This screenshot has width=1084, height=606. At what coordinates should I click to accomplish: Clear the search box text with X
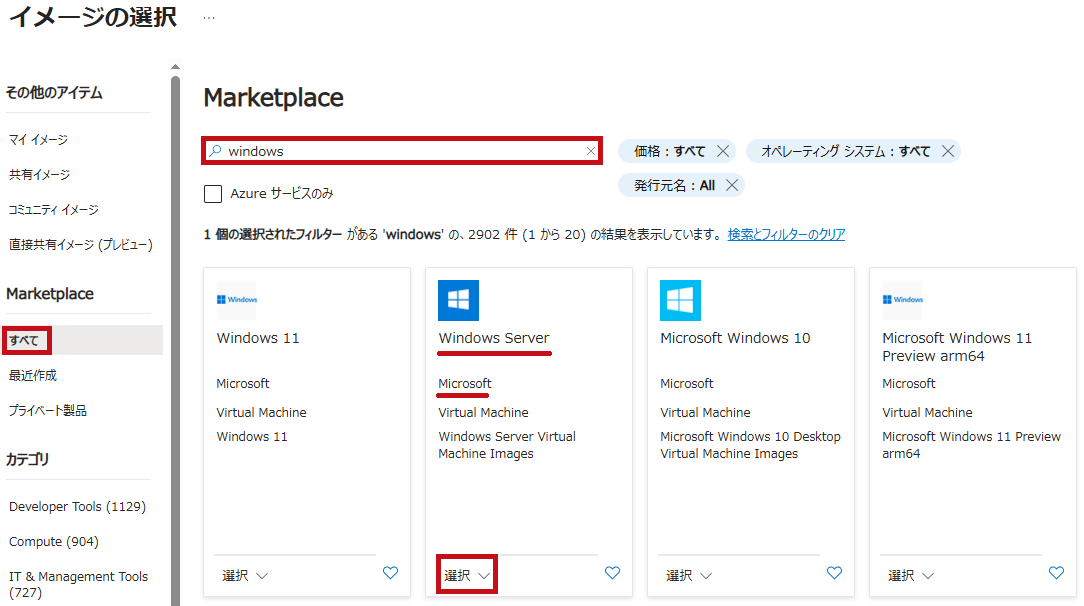click(x=590, y=151)
